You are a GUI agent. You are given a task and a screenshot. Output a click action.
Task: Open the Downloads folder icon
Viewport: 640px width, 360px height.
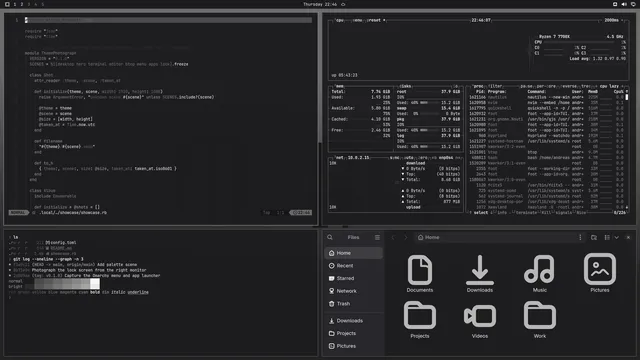tap(480, 273)
